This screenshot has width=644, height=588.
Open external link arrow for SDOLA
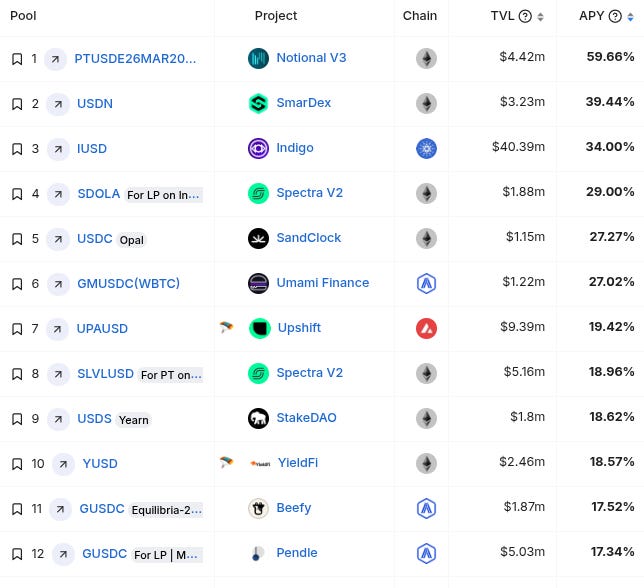pos(58,194)
